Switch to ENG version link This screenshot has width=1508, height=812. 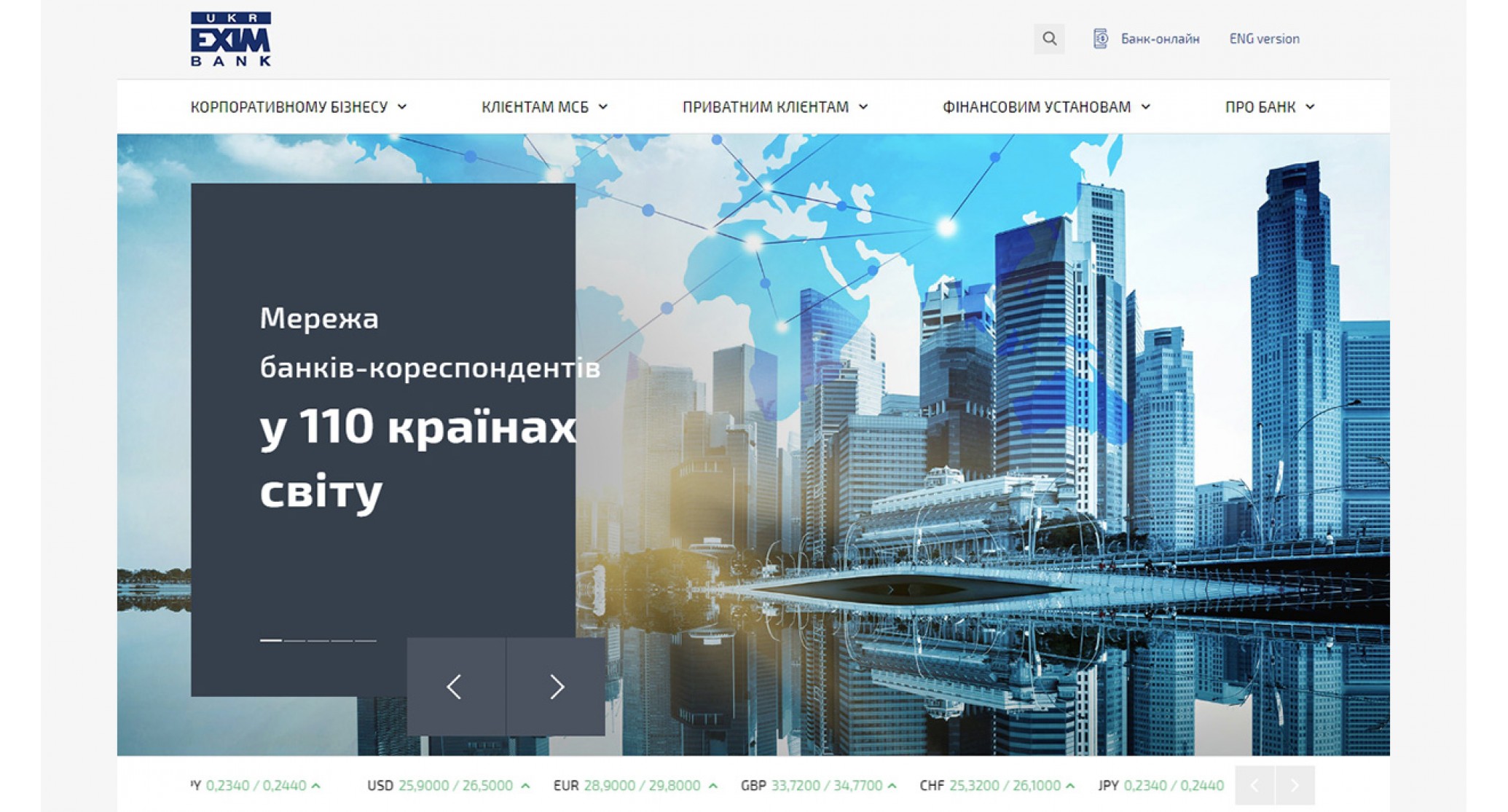[x=1264, y=39]
